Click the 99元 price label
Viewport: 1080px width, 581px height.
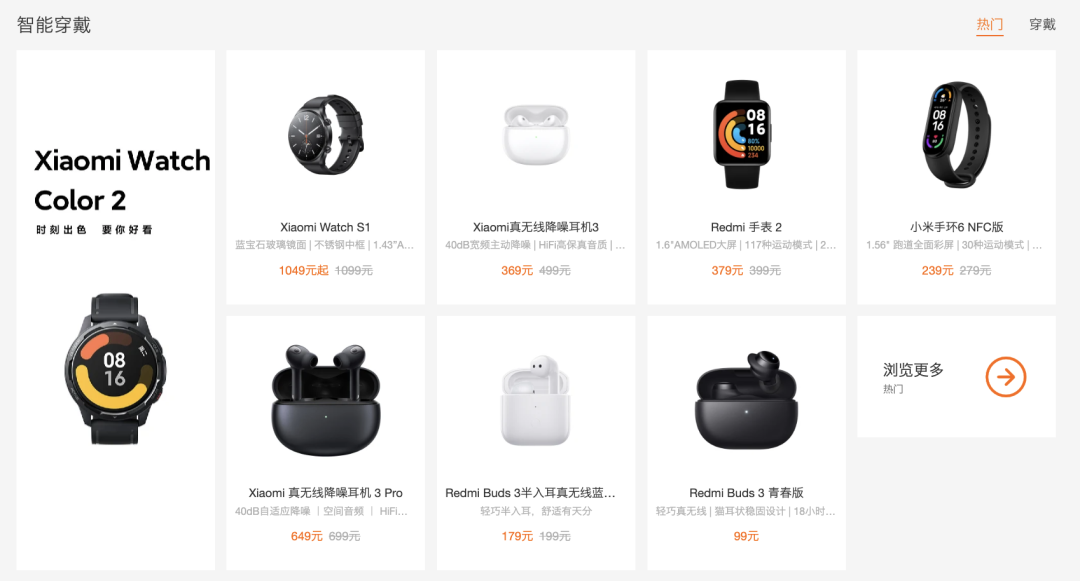coord(746,536)
